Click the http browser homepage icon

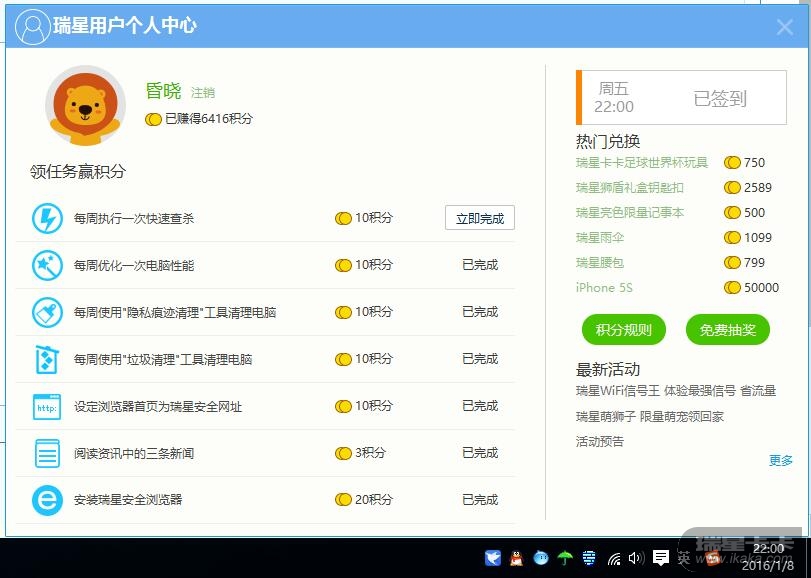(x=47, y=407)
